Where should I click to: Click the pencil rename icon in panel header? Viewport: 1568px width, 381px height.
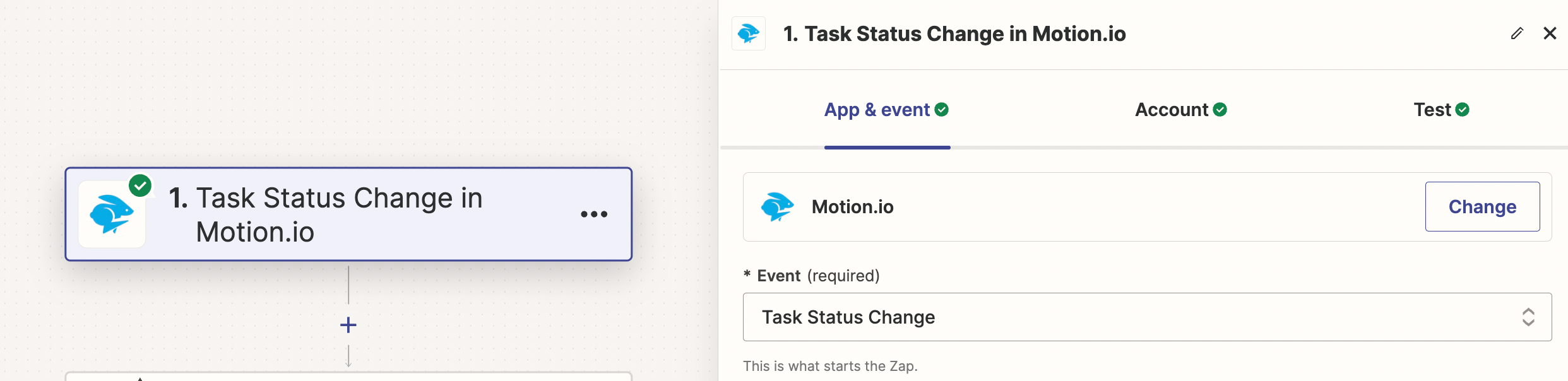[1517, 33]
